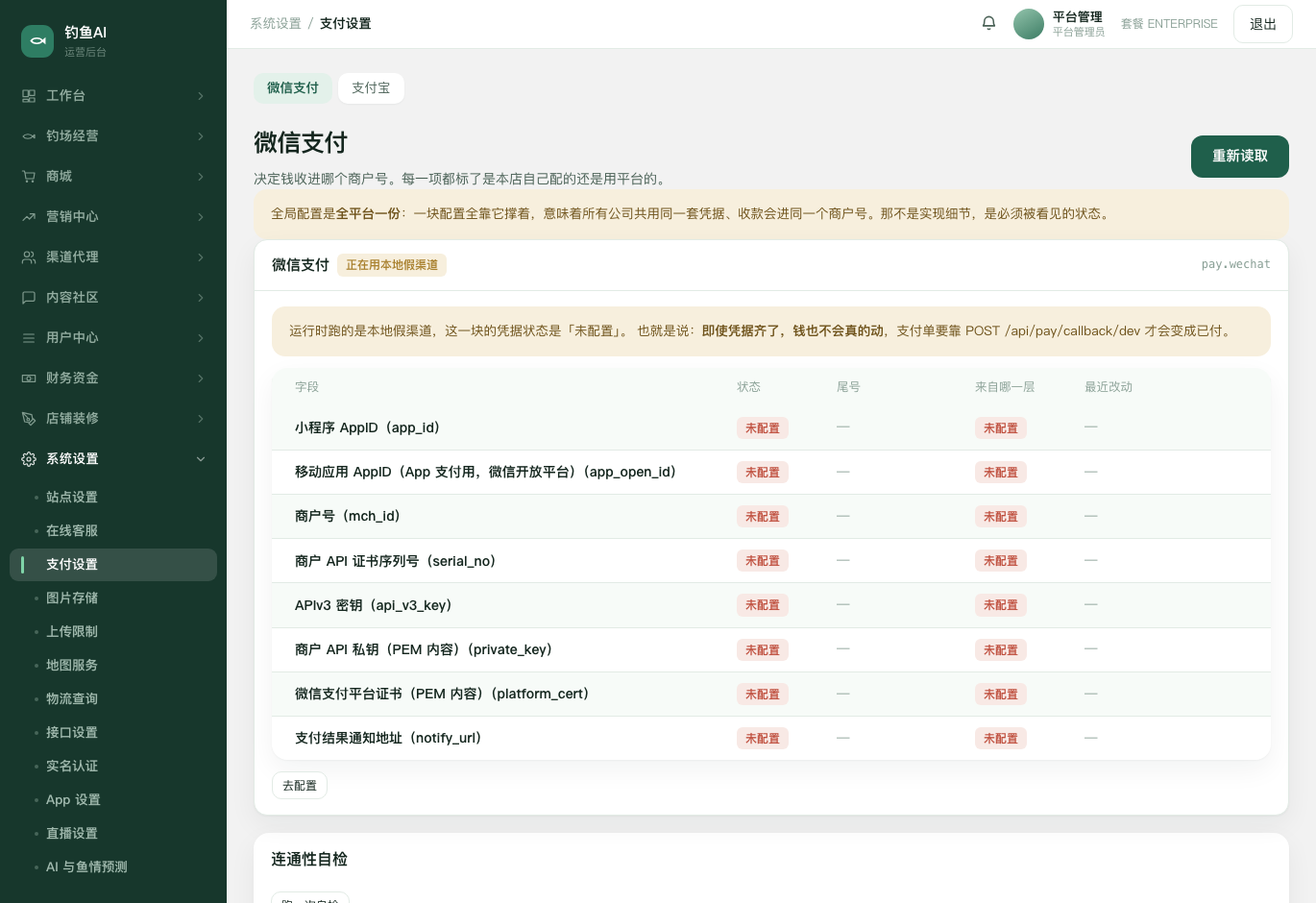The width and height of the screenshot is (1316, 903).
Task: Click the 平台管理 user avatar
Action: [1029, 24]
